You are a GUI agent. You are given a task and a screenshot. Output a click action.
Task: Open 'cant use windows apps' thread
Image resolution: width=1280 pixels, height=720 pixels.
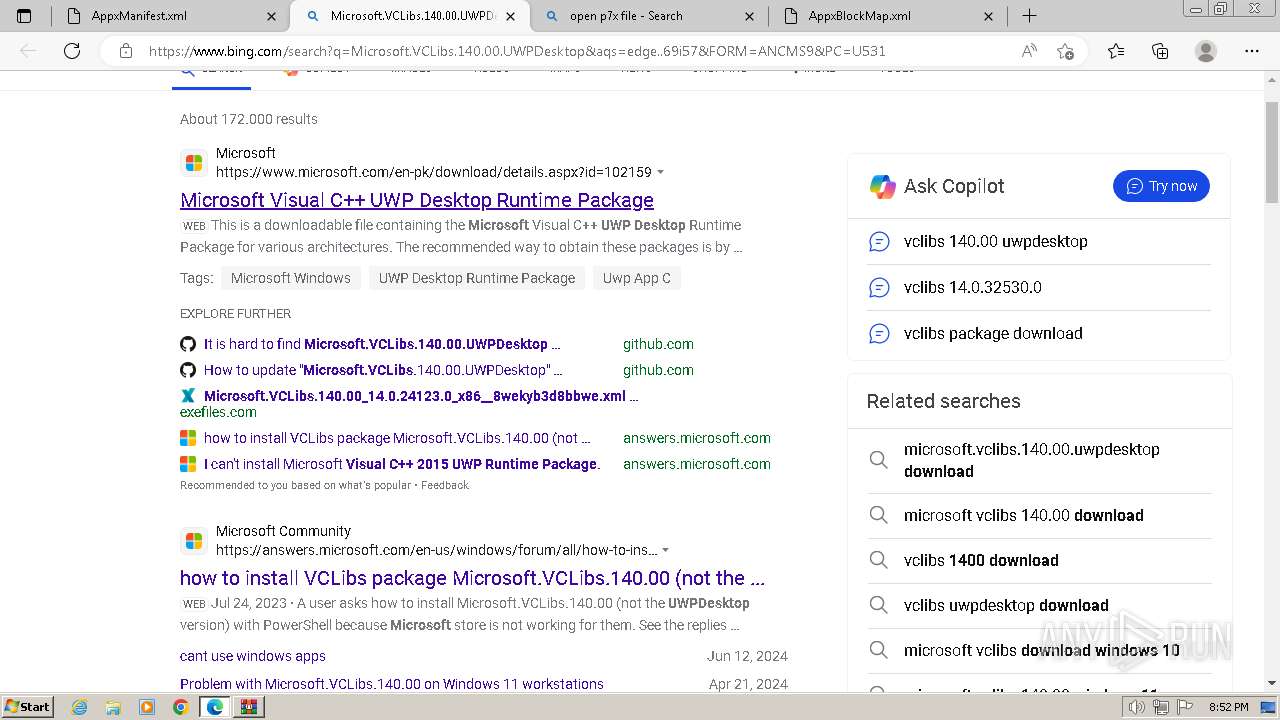coord(253,656)
